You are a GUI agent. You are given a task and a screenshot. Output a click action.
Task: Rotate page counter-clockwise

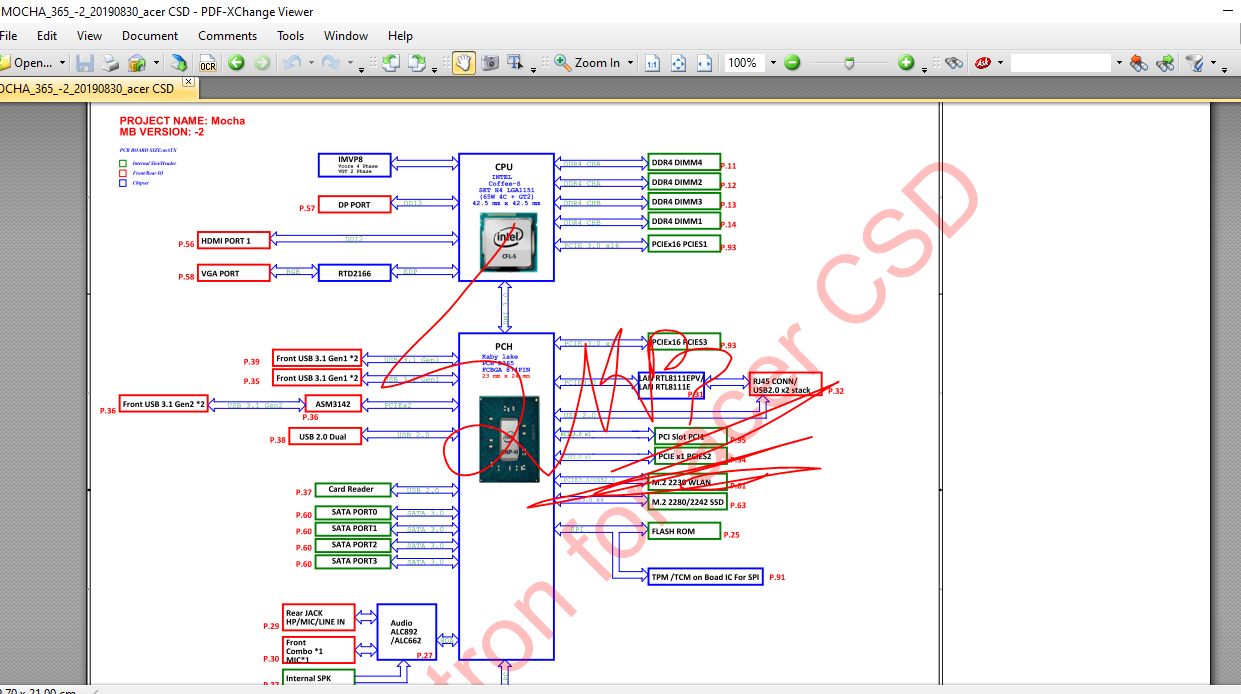pos(392,62)
